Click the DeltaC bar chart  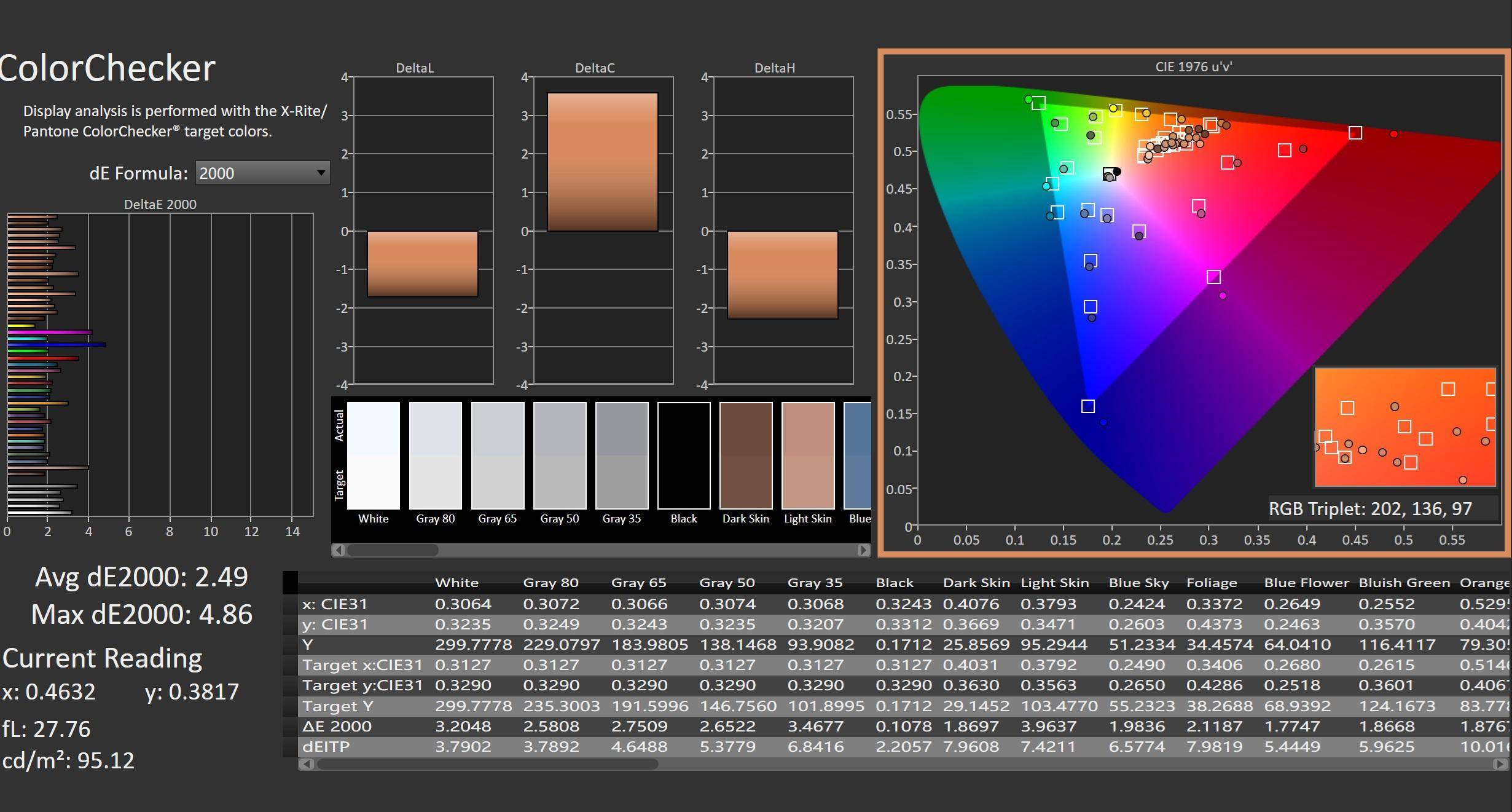point(602,162)
